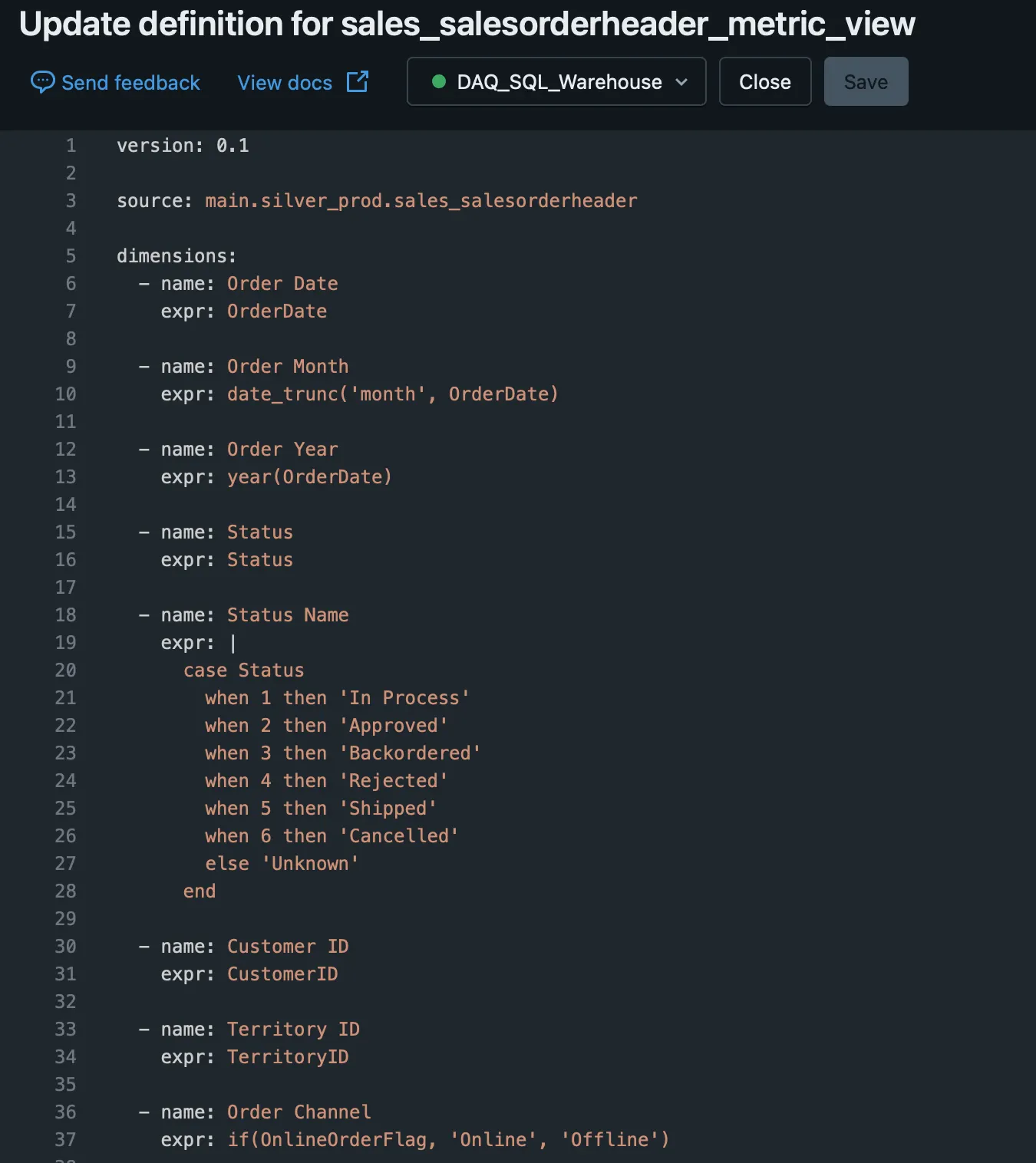Click the speech bubble feedback icon
The width and height of the screenshot is (1036, 1163).
(42, 82)
